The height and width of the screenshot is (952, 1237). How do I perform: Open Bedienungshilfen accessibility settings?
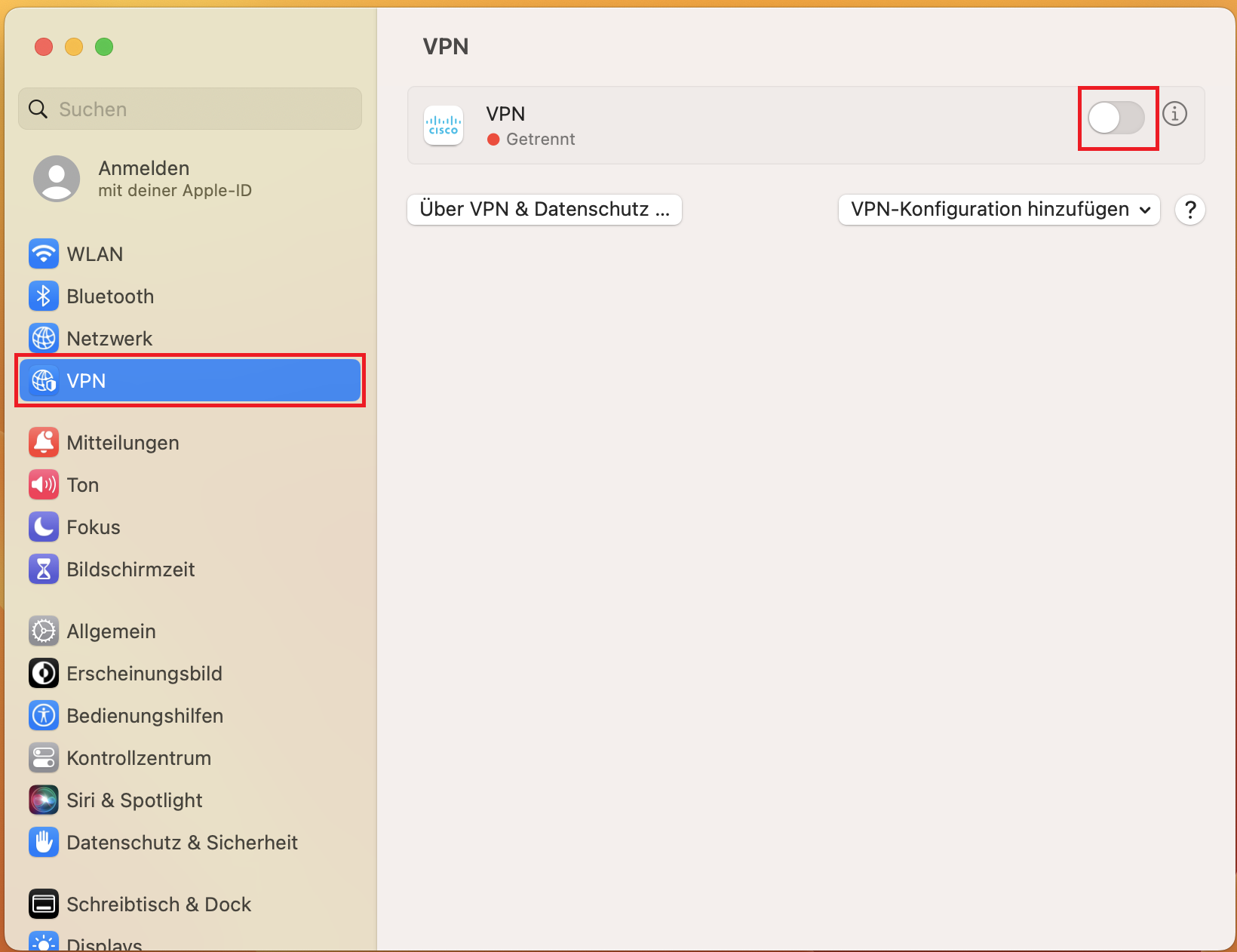145,716
